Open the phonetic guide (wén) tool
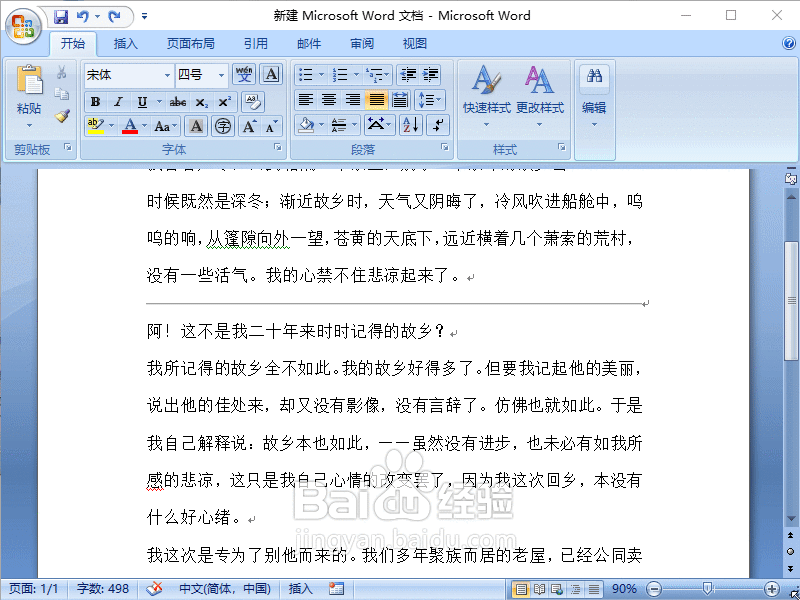This screenshot has height=600, width=800. click(244, 74)
